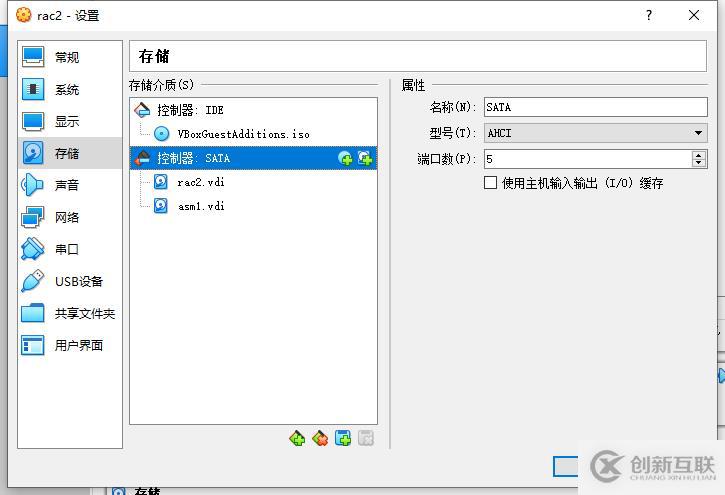Image resolution: width=725 pixels, height=495 pixels.
Task: Add a new storage controller
Action: pos(297,438)
